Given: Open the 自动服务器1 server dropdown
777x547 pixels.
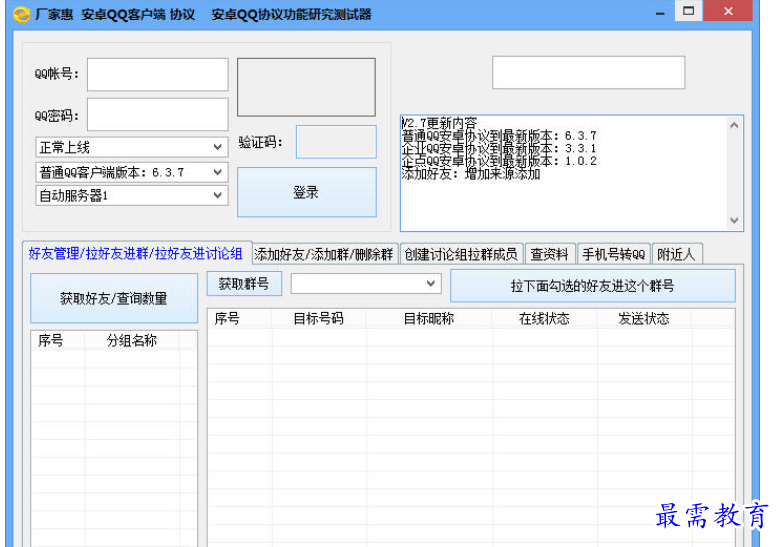Looking at the screenshot, I should pyautogui.click(x=132, y=196).
